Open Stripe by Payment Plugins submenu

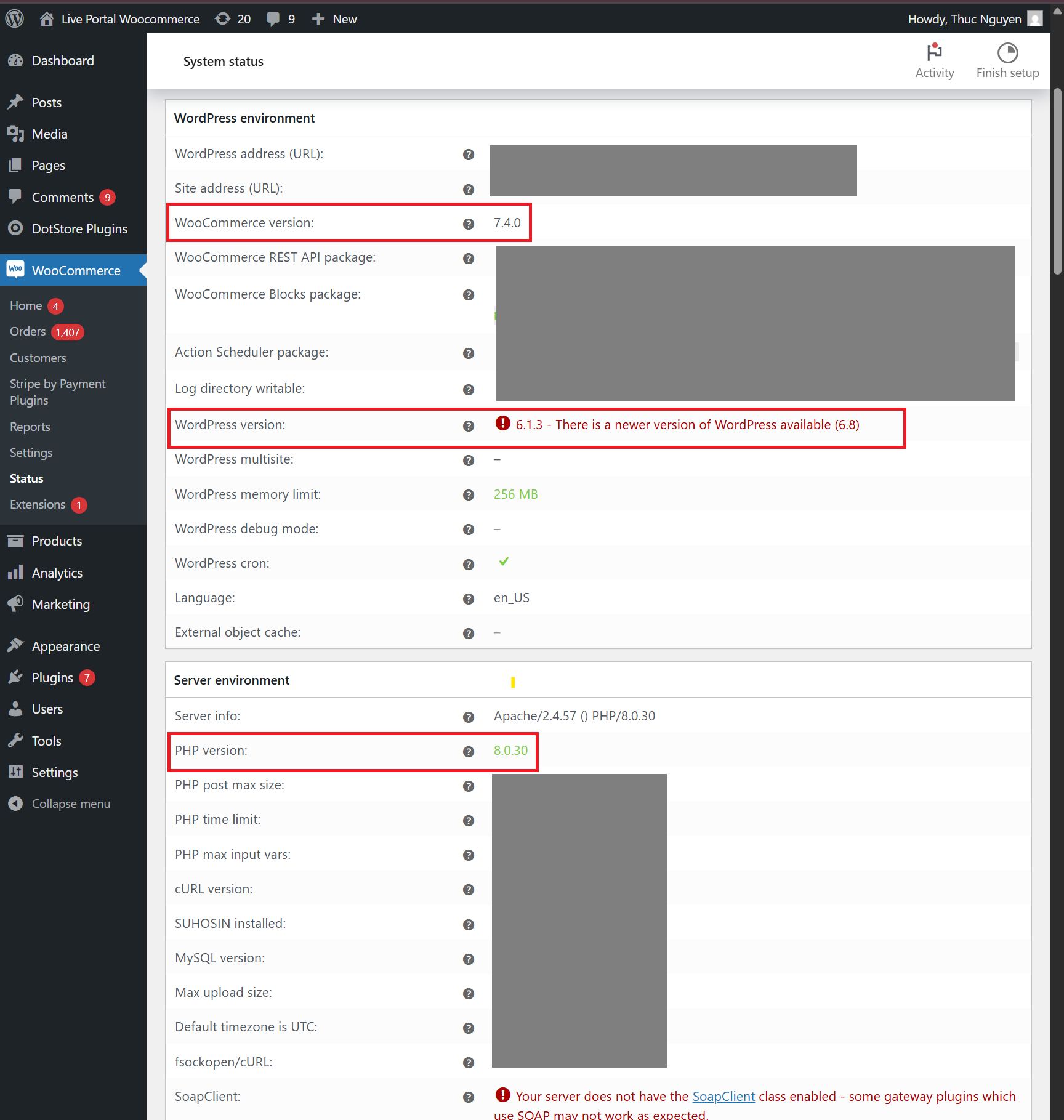tap(57, 392)
